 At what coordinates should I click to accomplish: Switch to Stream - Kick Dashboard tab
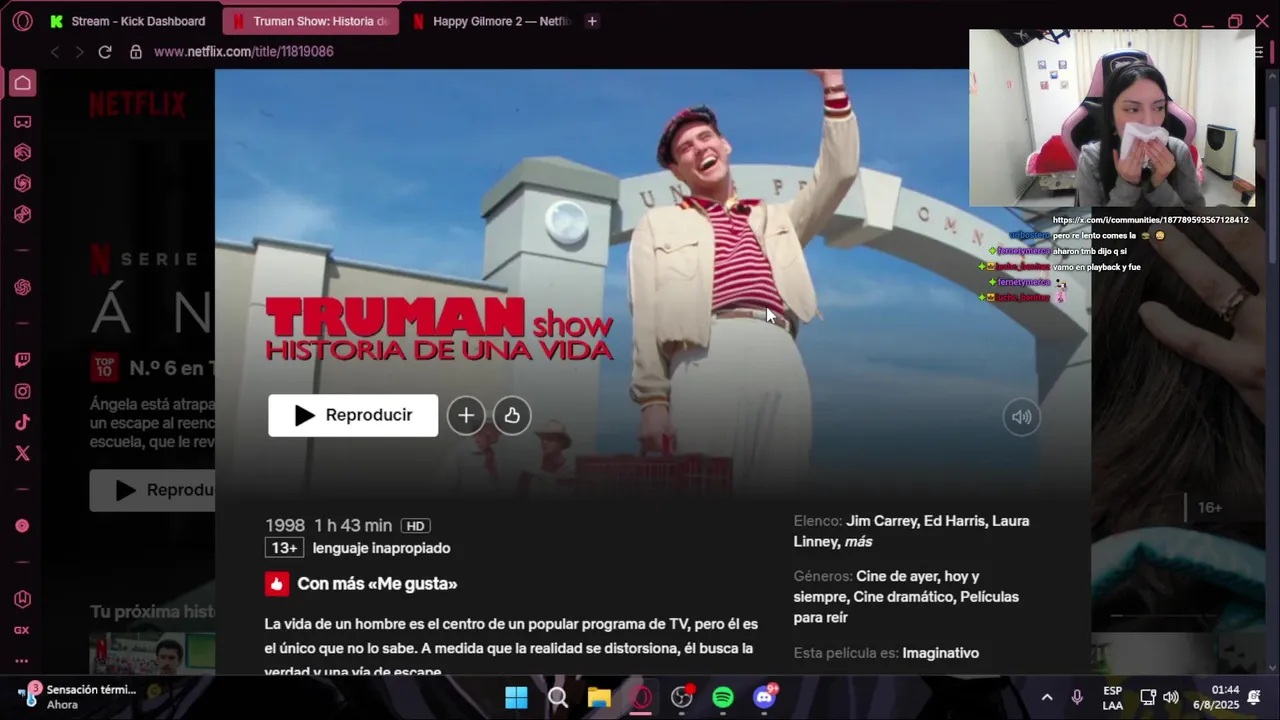(127, 21)
